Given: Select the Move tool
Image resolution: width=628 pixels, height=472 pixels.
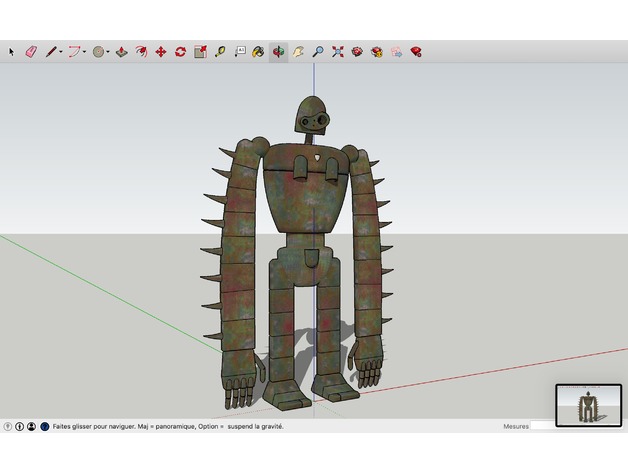Looking at the screenshot, I should pos(161,52).
